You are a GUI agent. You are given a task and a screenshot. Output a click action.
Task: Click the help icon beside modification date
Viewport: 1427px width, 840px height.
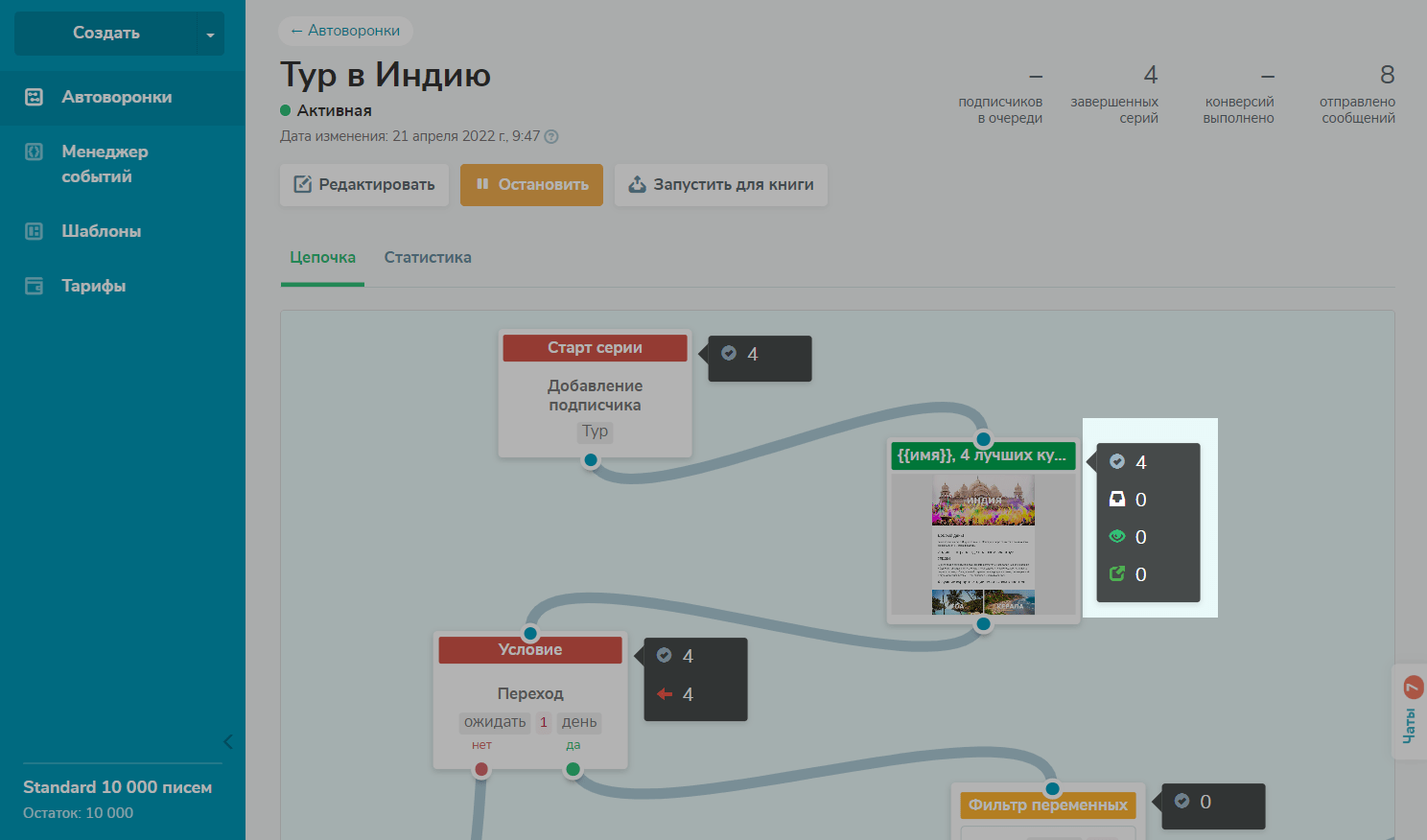tap(551, 136)
